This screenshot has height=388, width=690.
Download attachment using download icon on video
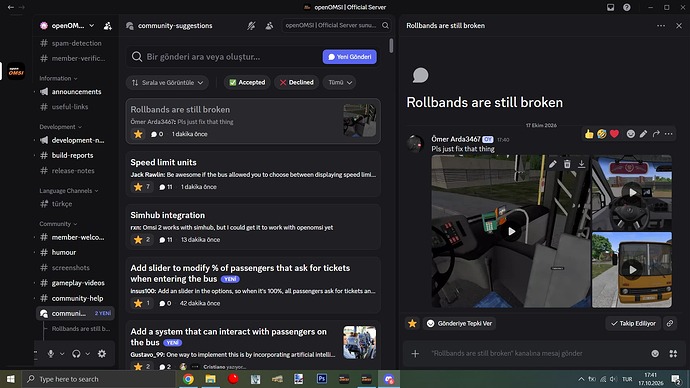pyautogui.click(x=581, y=164)
